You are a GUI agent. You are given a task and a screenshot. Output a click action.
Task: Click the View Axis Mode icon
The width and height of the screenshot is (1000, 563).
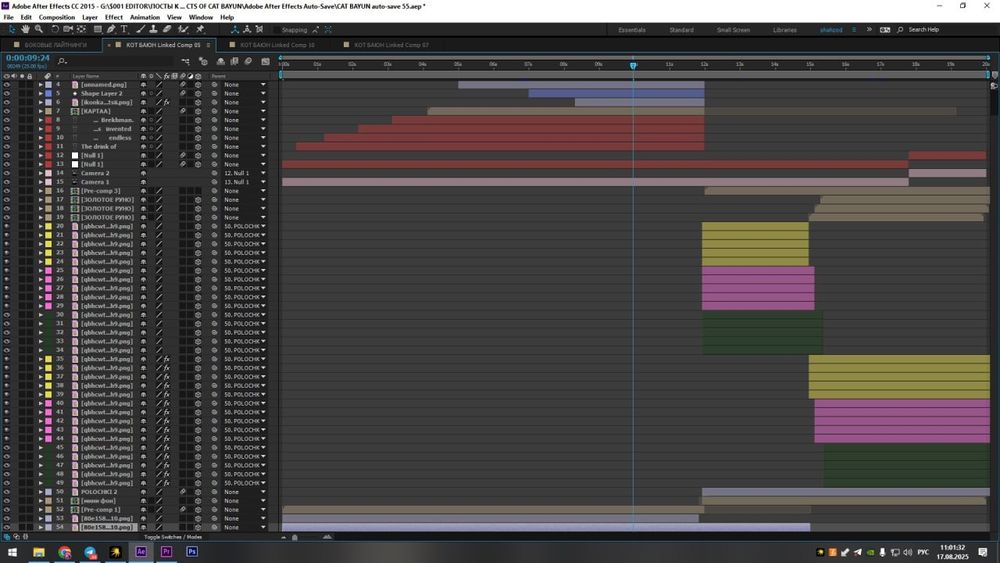click(259, 29)
